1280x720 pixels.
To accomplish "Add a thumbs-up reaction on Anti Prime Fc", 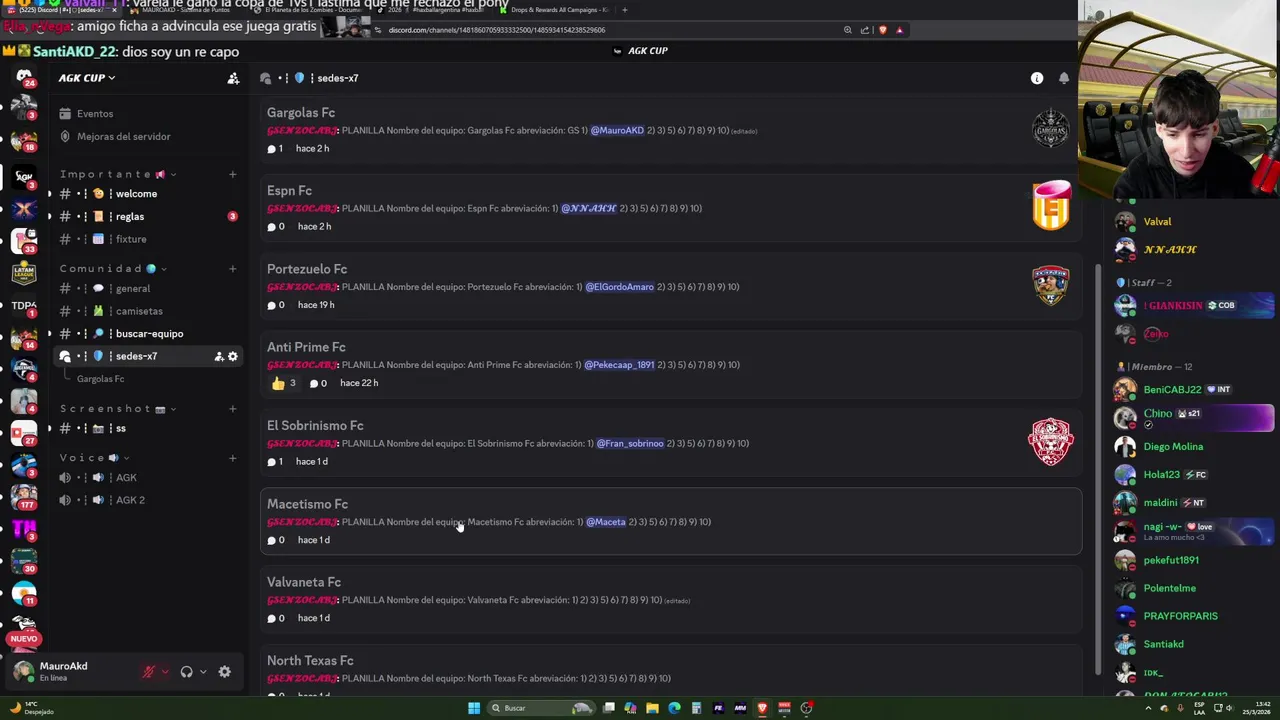I will tap(284, 383).
